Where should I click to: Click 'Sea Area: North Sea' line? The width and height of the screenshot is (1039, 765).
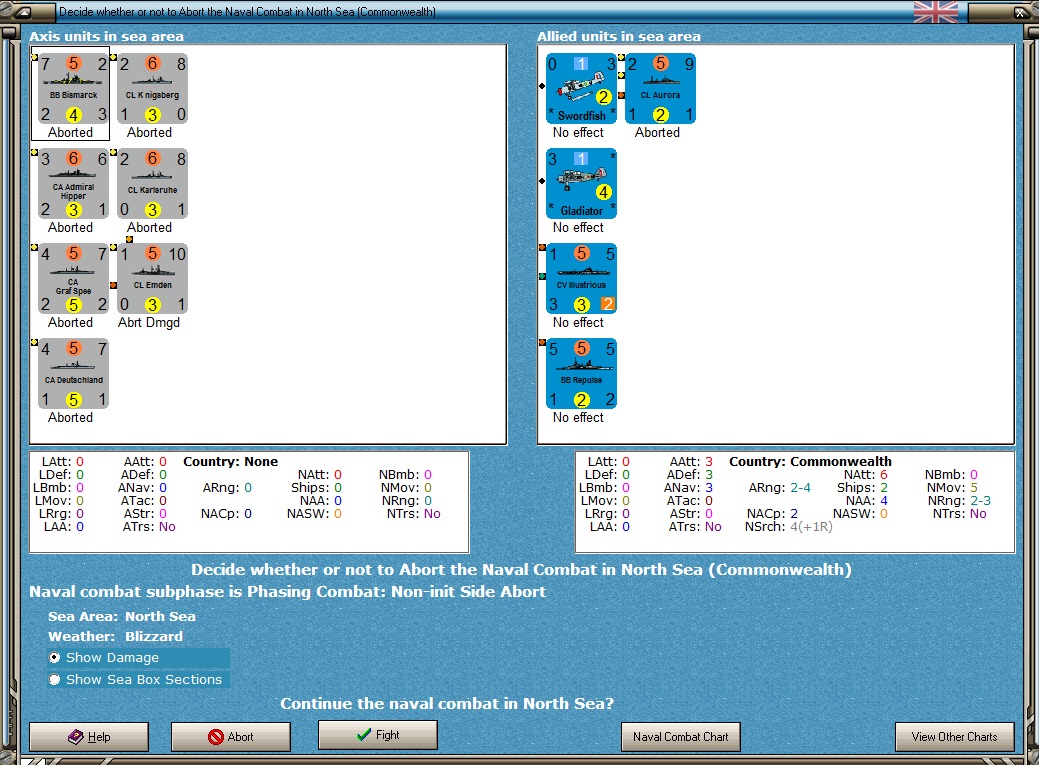pos(122,617)
